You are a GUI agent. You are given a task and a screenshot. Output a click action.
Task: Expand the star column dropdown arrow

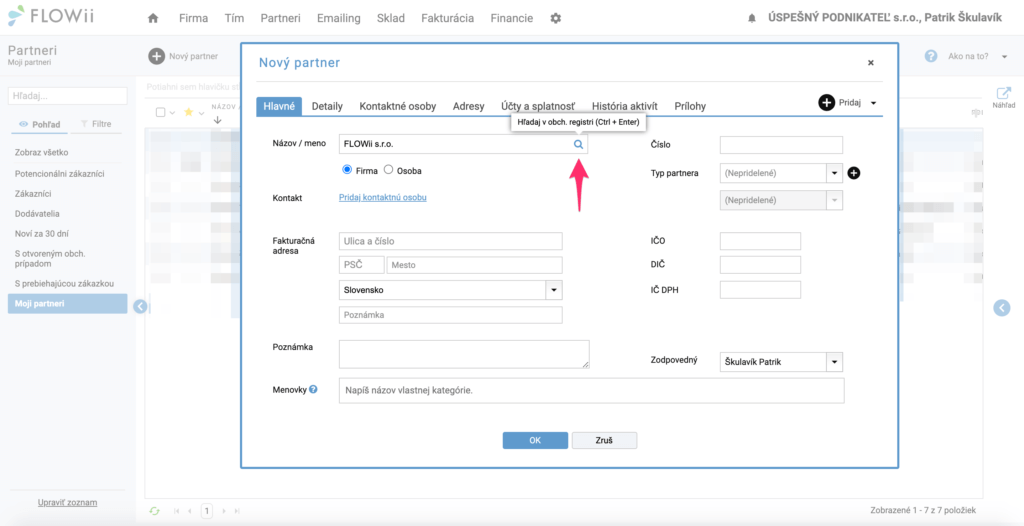(202, 113)
